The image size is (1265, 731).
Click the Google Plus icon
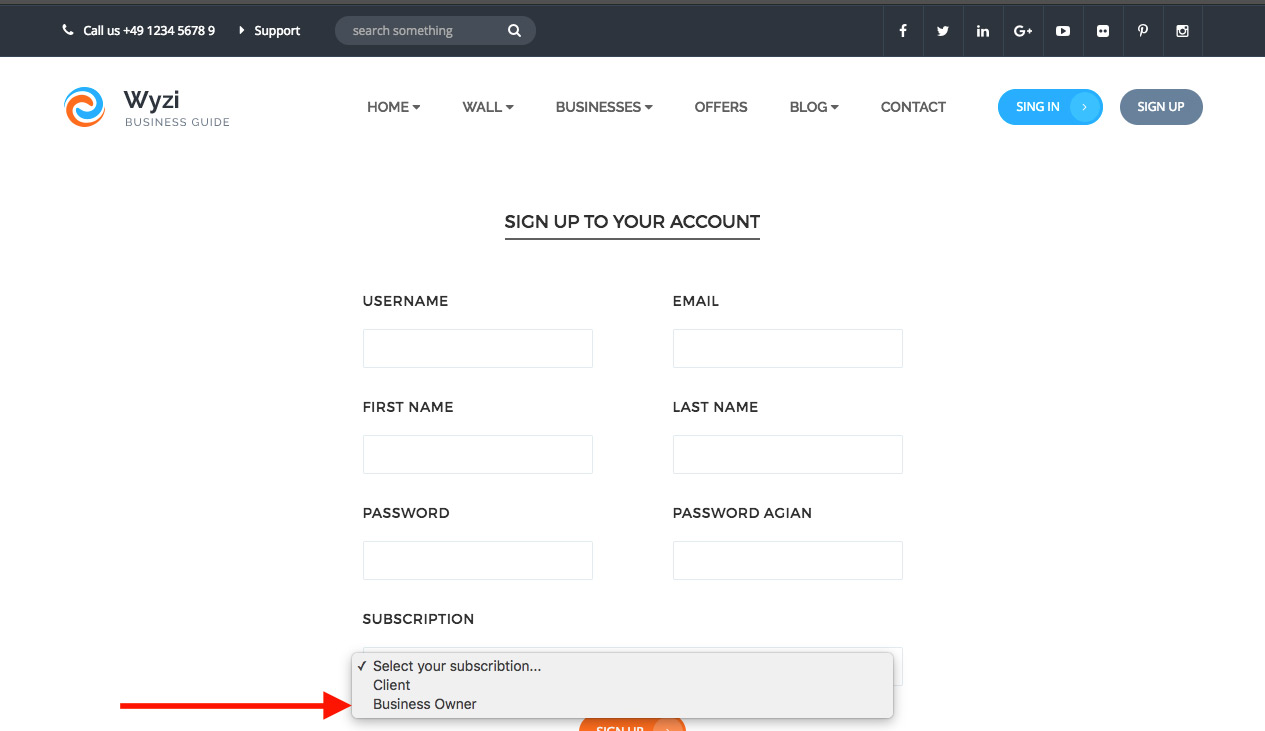1022,31
